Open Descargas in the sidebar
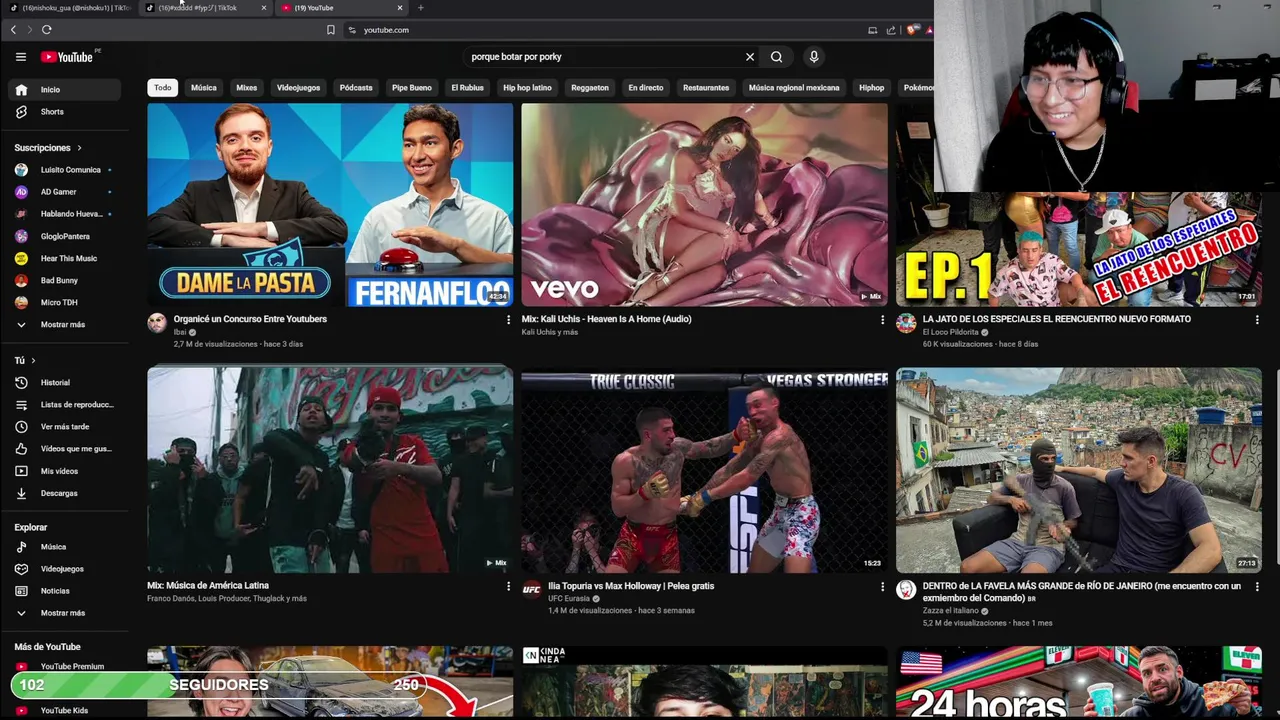The width and height of the screenshot is (1280, 720). pos(64,493)
